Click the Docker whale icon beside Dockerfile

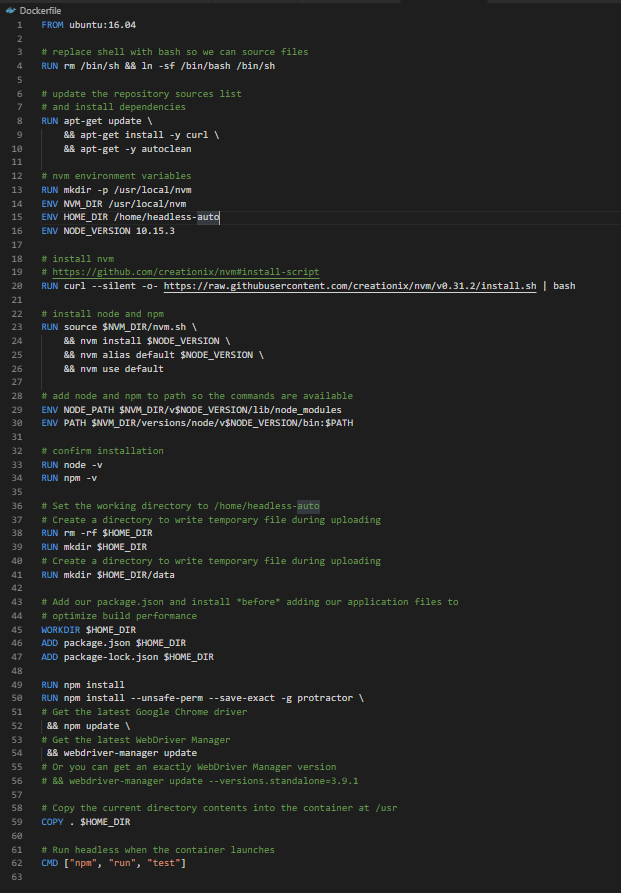(x=10, y=10)
